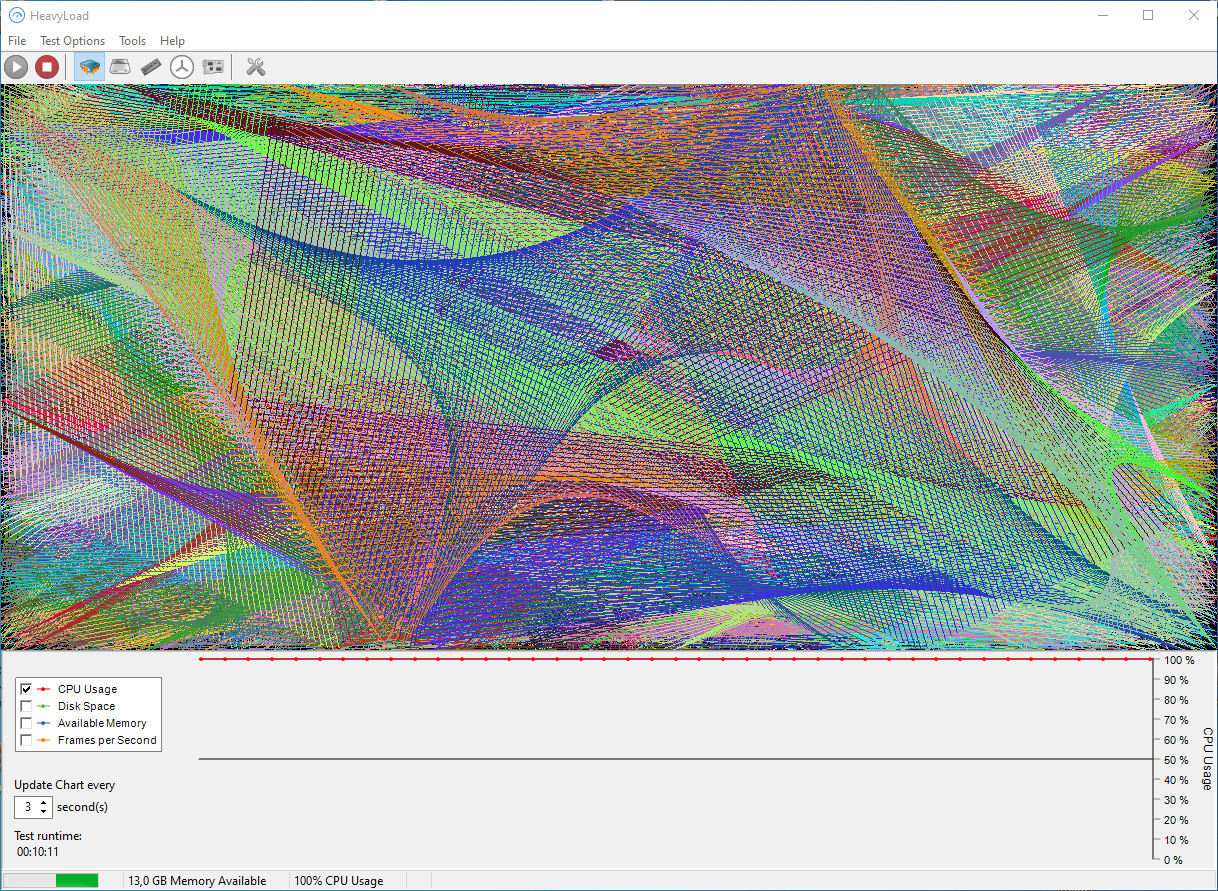The height and width of the screenshot is (891, 1218).
Task: Open the Help menu
Action: (172, 41)
